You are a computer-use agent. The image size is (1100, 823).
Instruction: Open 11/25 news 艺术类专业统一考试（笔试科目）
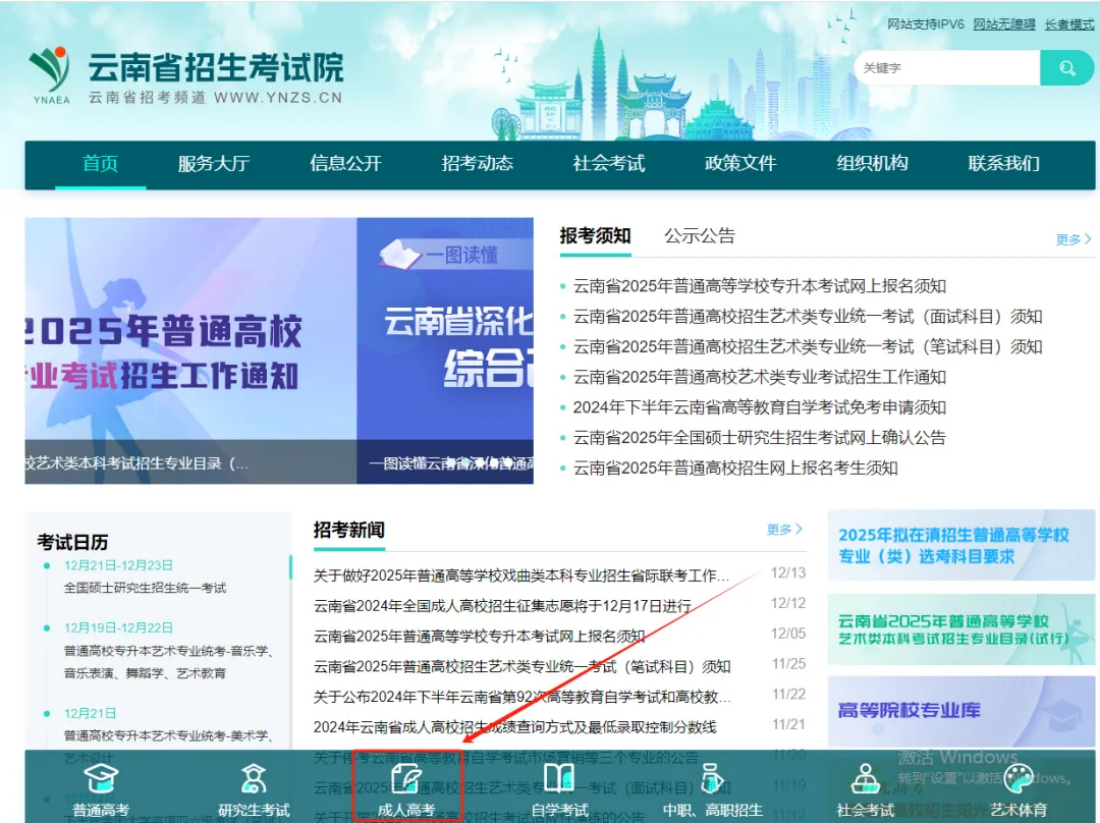pyautogui.click(x=522, y=667)
